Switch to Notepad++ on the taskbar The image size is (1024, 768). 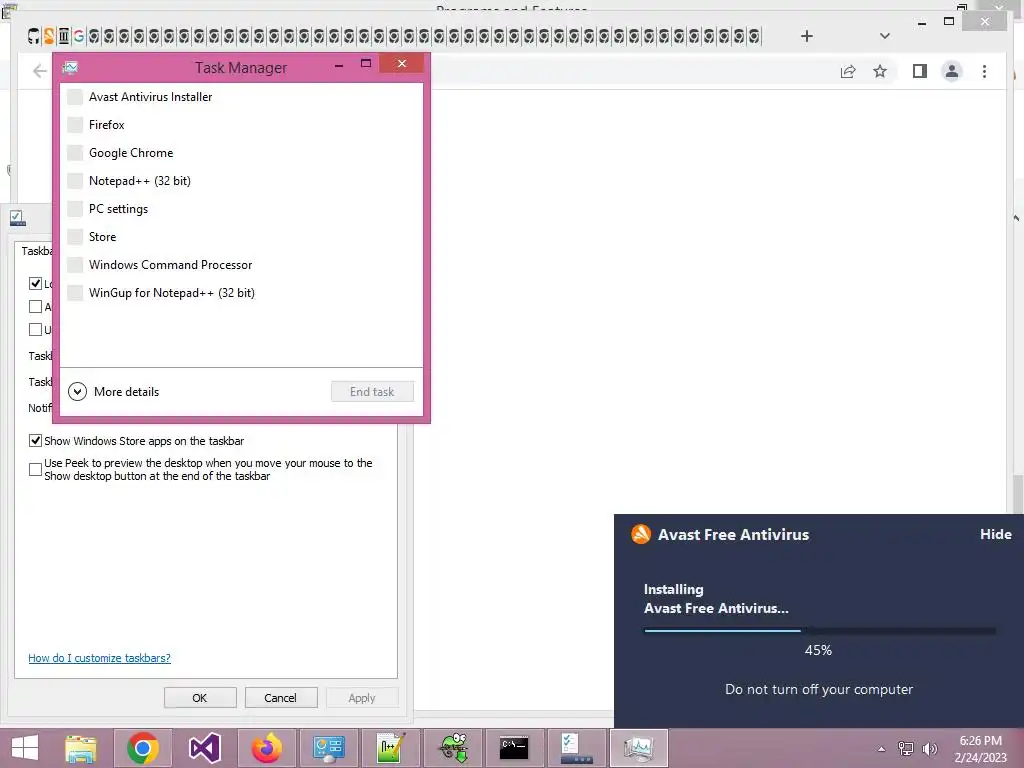click(x=390, y=748)
